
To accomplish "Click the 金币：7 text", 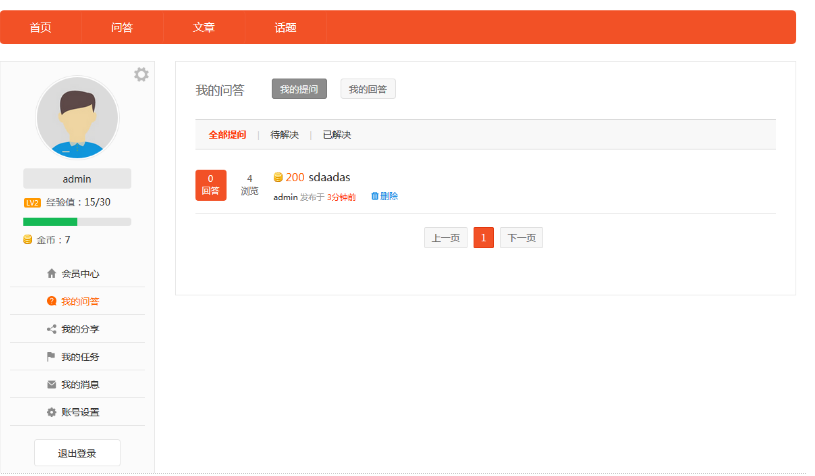I will [x=53, y=240].
